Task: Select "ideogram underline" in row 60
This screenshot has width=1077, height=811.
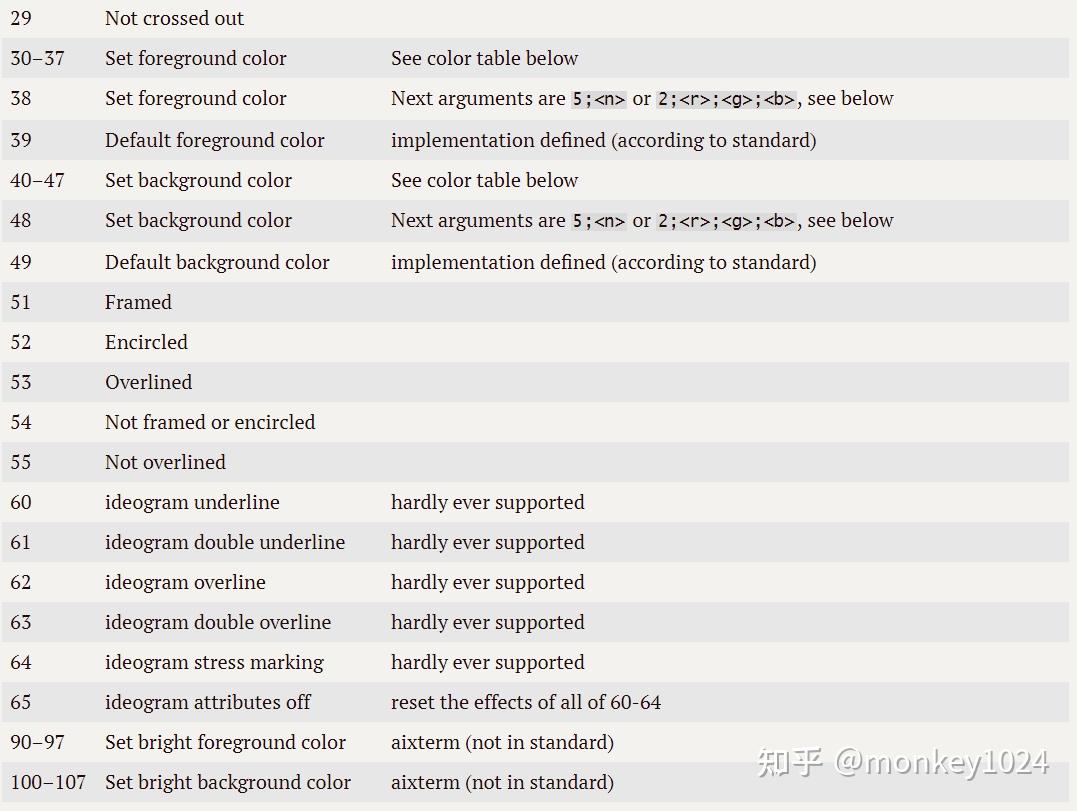Action: 192,502
